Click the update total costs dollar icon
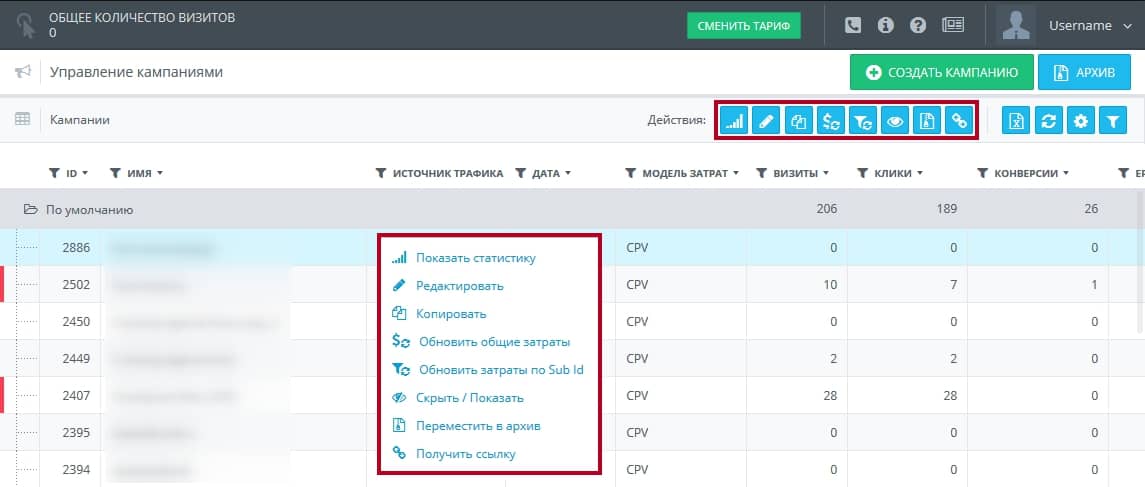This screenshot has height=487, width=1145. (x=830, y=120)
